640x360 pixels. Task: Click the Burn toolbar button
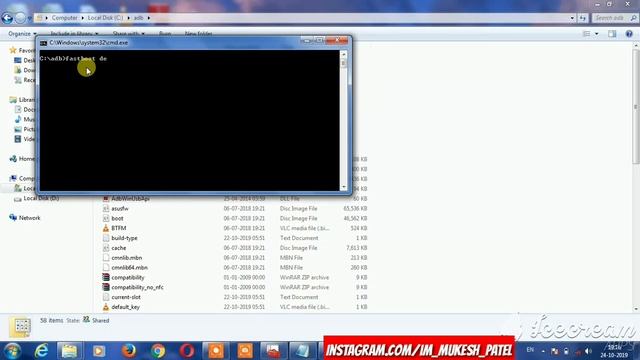(165, 33)
